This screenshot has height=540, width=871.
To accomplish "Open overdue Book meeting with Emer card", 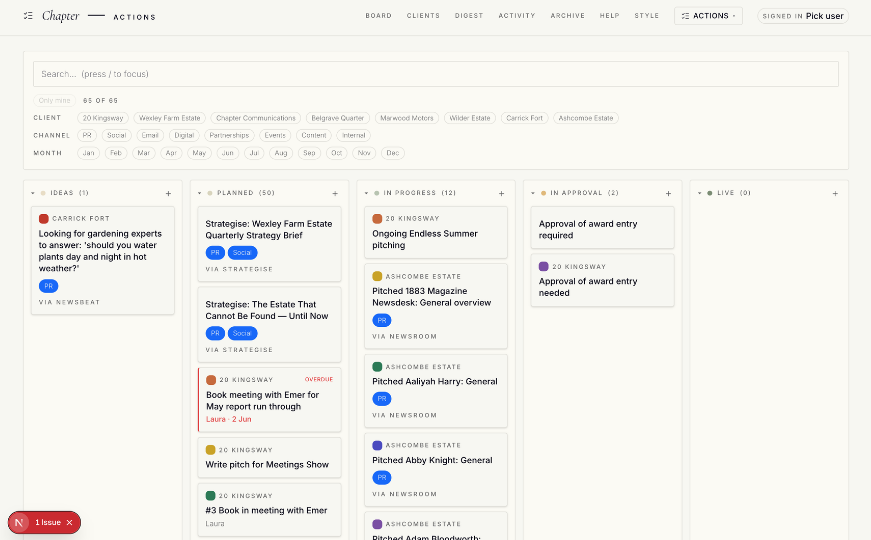I will 269,399.
